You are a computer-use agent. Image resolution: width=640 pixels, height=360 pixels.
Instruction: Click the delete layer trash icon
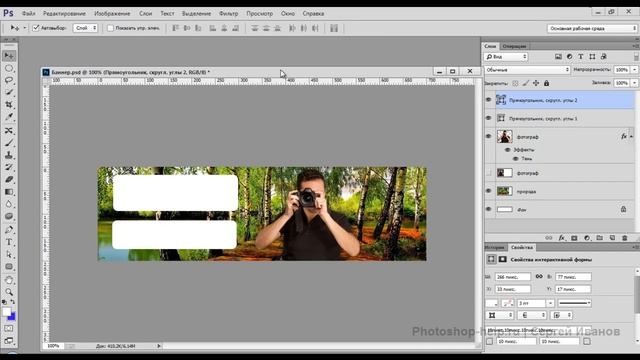click(625, 238)
